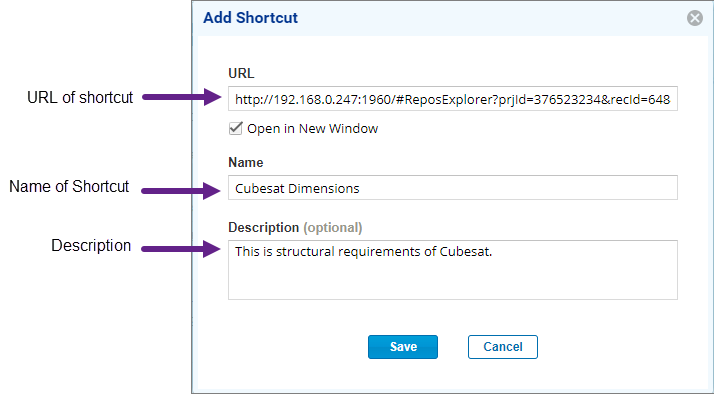
Task: Close the Add Shortcut dialog
Action: tap(694, 18)
